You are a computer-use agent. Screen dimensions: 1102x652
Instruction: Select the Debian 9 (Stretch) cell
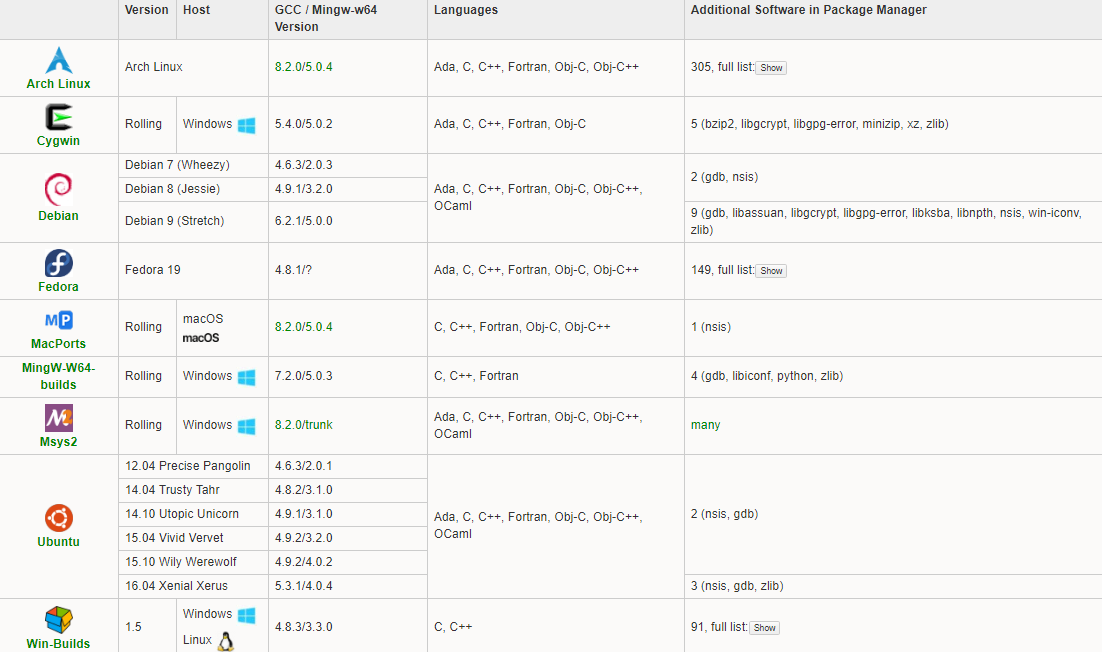[193, 221]
